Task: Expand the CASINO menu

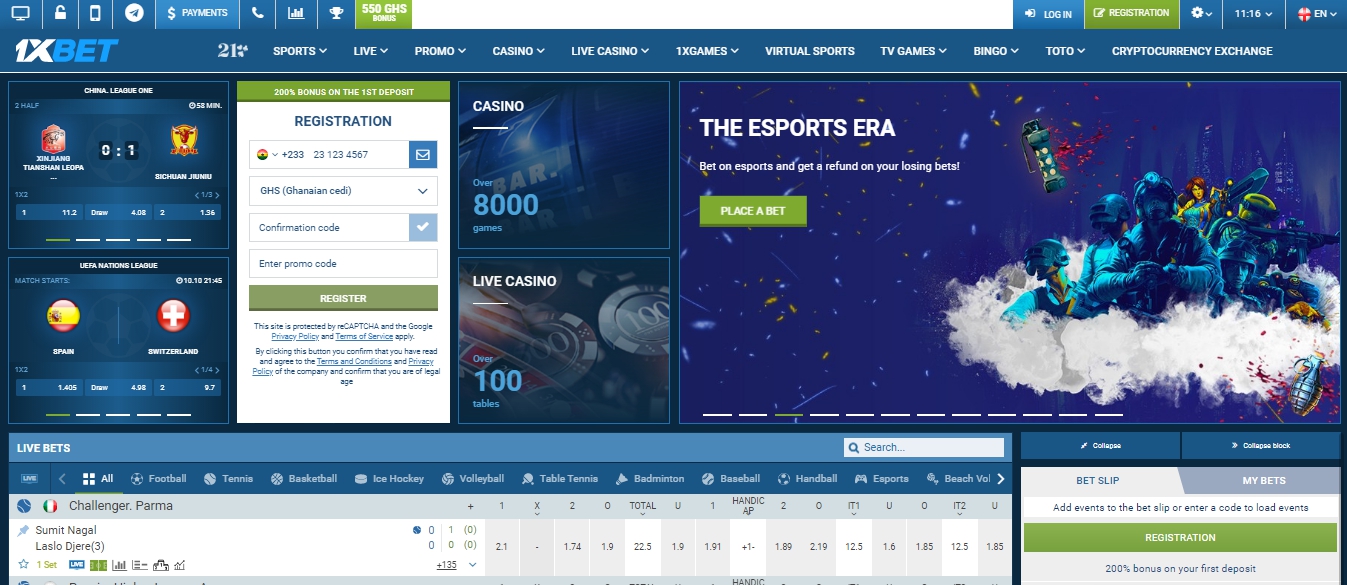Action: [519, 51]
